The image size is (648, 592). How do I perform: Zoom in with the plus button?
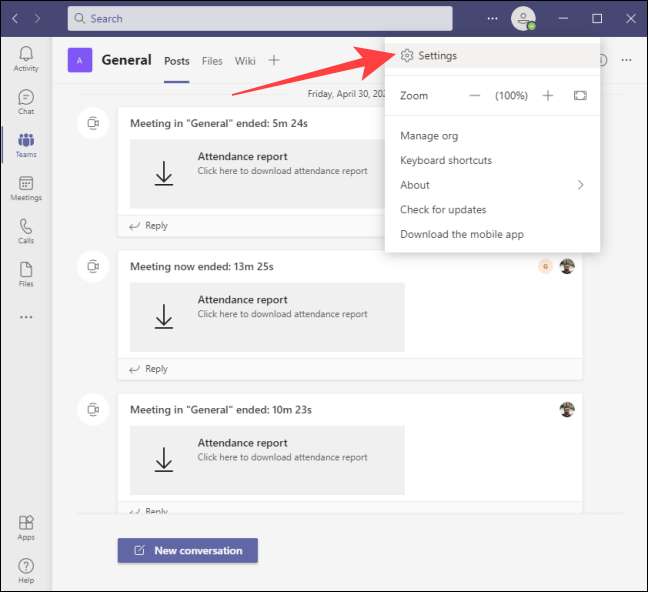pyautogui.click(x=548, y=96)
